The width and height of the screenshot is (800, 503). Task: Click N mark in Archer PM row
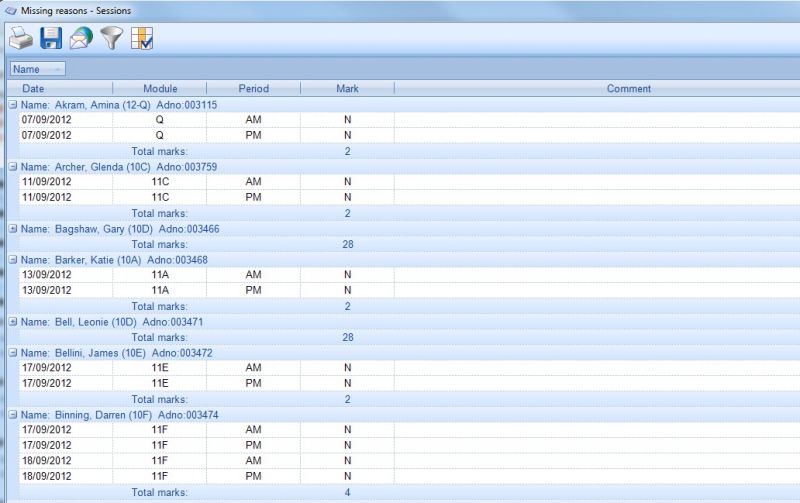[x=347, y=197]
